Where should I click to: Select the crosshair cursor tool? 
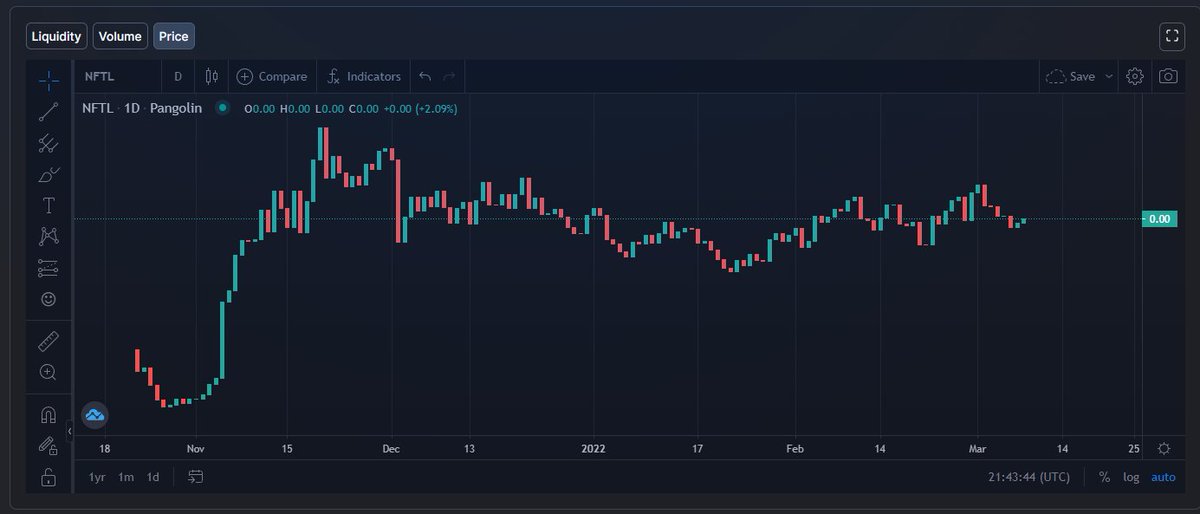coord(48,80)
